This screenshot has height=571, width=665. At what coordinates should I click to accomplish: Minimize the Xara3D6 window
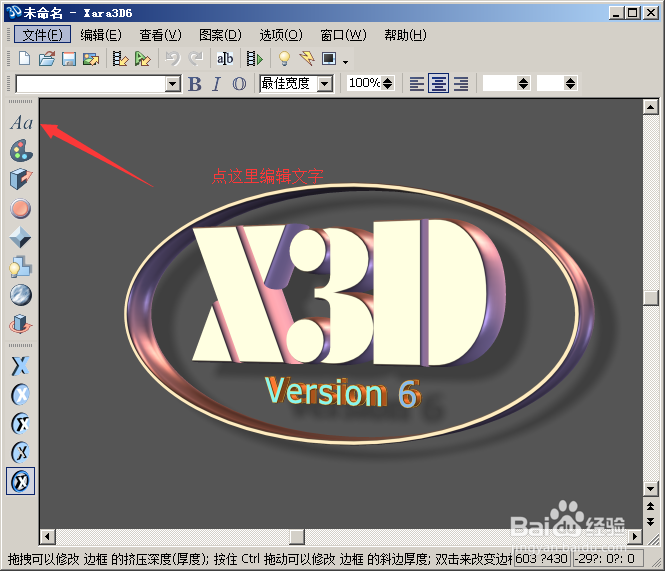click(616, 13)
